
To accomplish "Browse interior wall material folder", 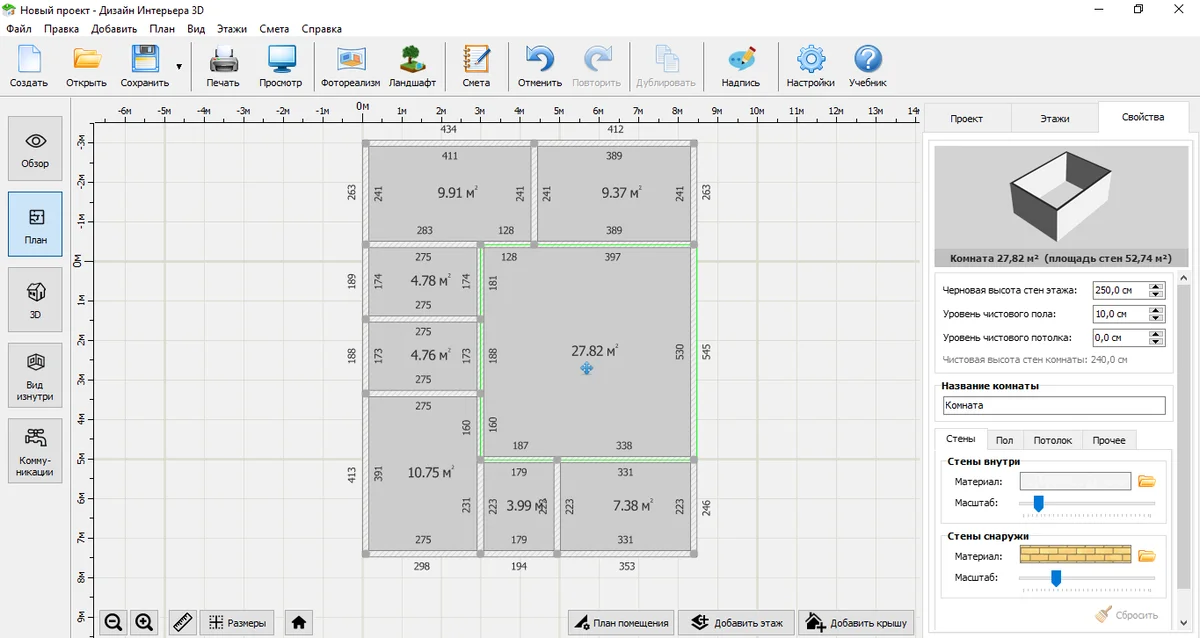I will tap(1147, 482).
